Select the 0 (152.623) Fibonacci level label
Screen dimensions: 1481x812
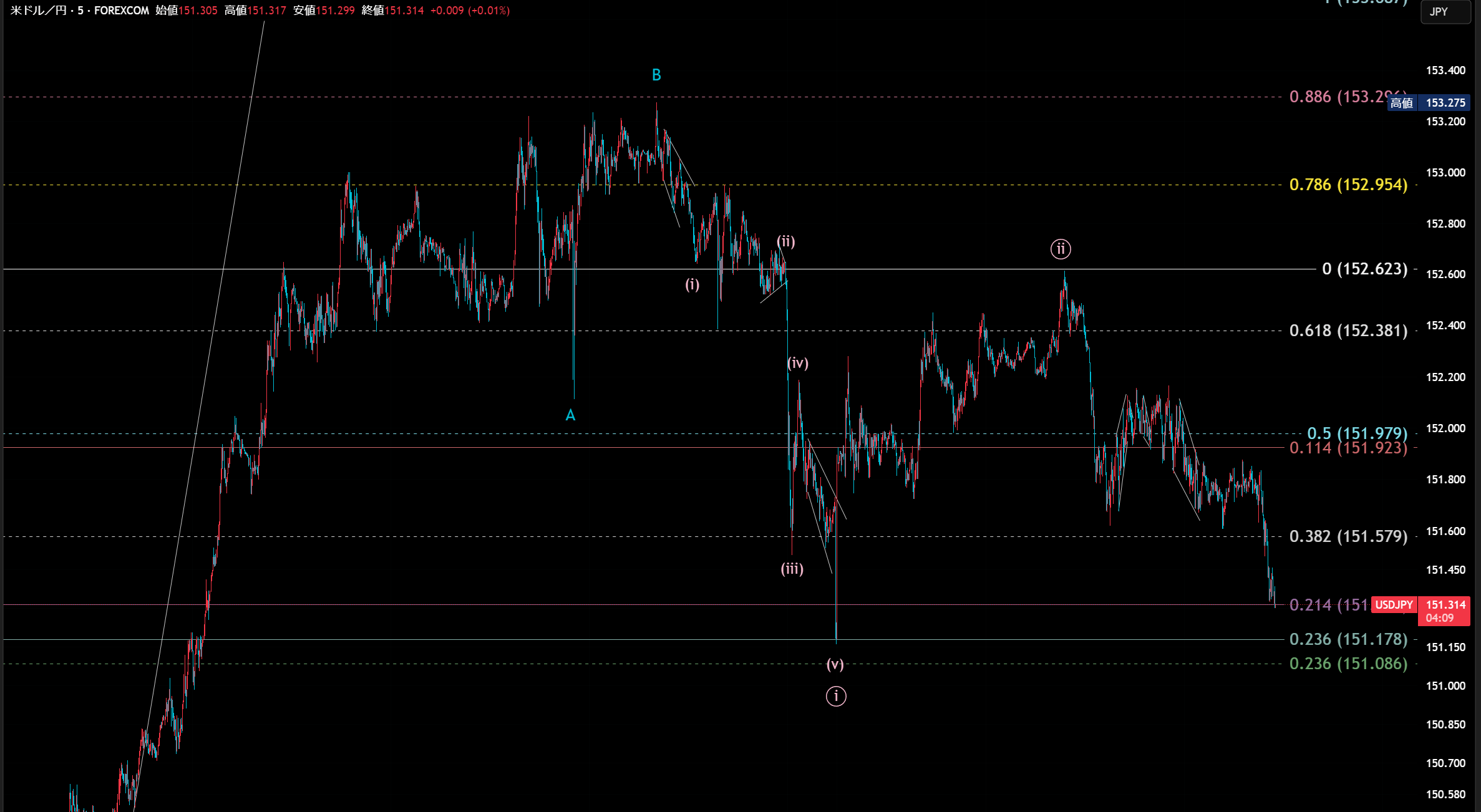point(1364,269)
